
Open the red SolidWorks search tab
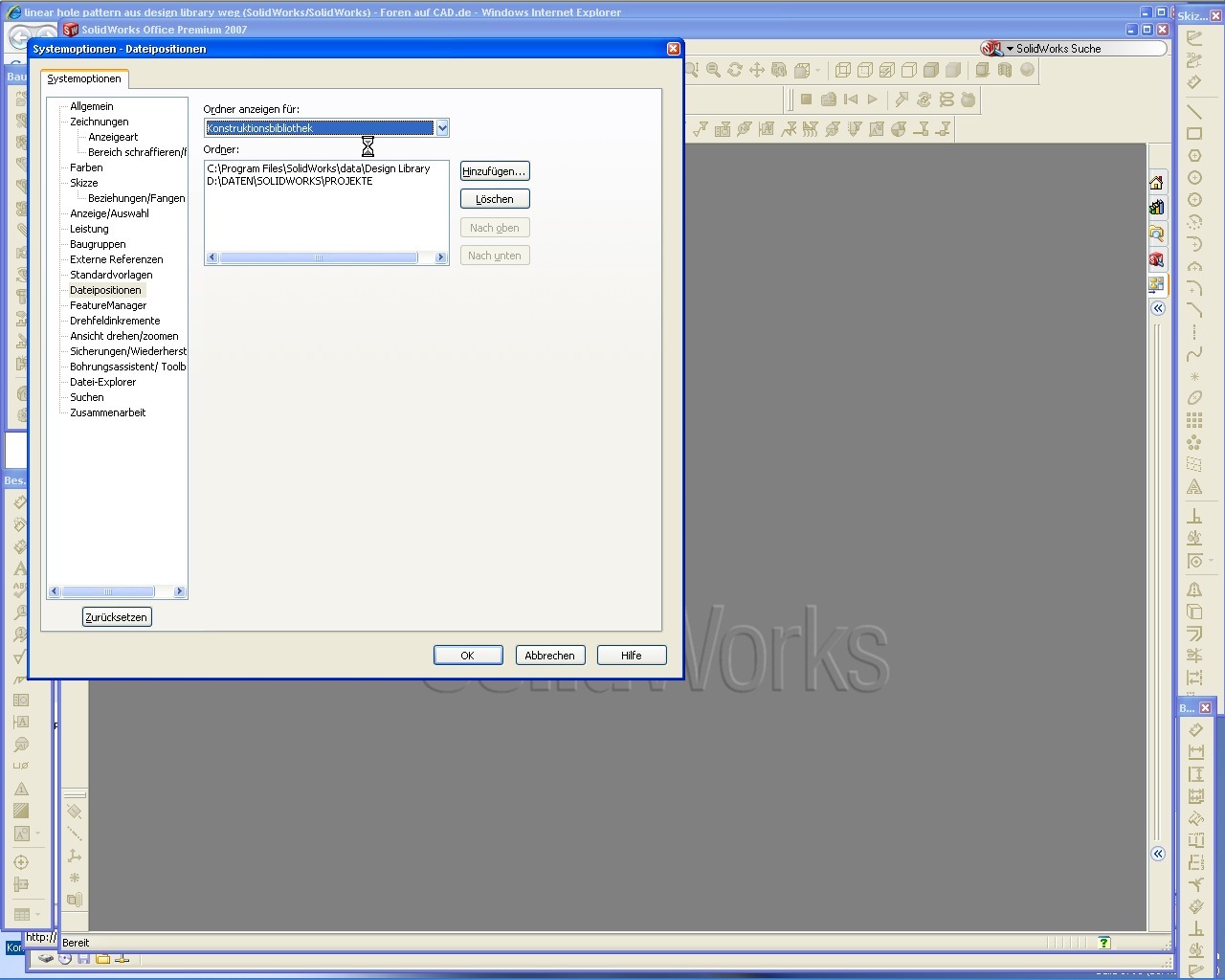1156,259
